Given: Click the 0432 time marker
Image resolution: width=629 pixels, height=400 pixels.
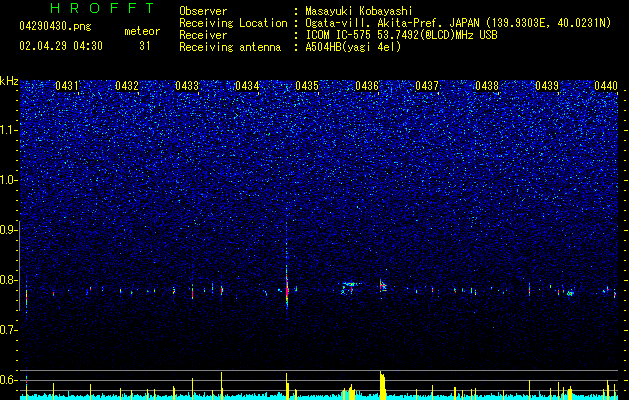Looking at the screenshot, I should click(127, 86).
